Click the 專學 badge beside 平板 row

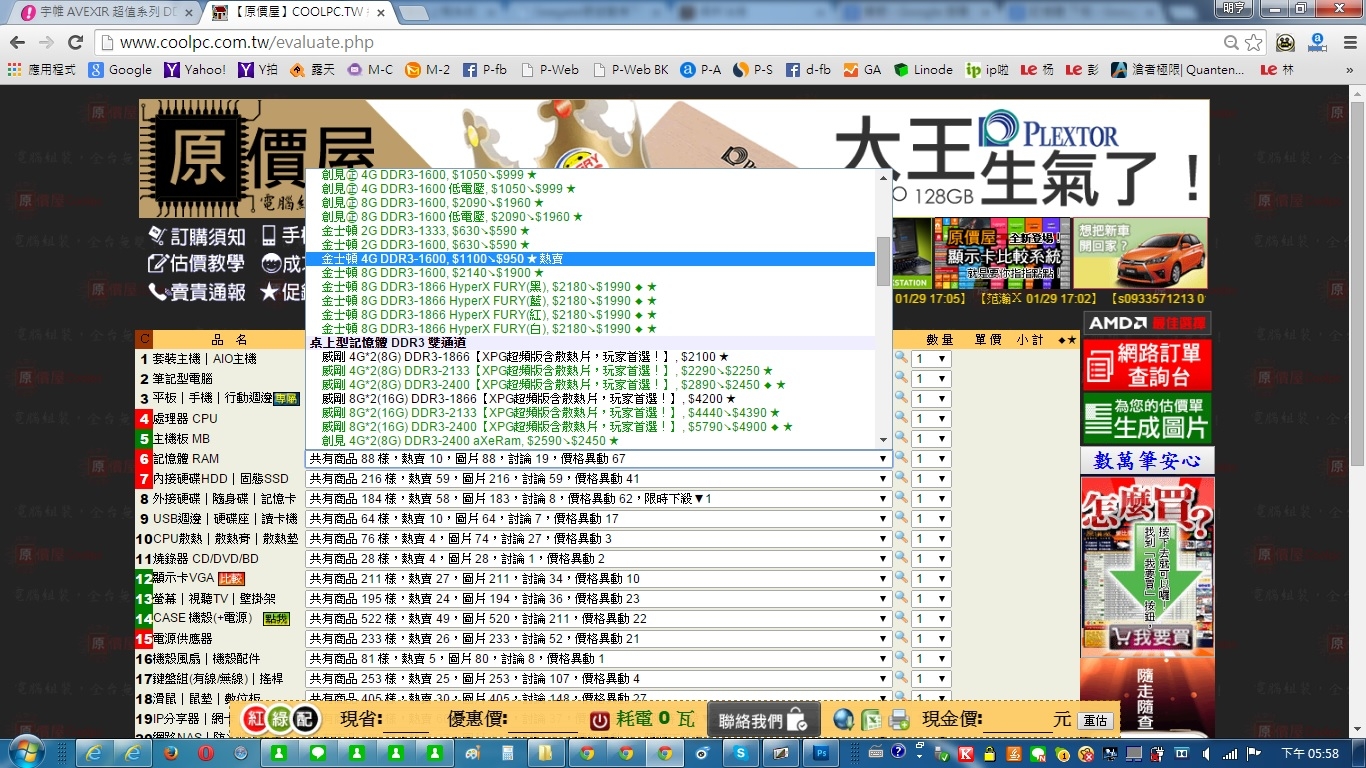pos(286,399)
